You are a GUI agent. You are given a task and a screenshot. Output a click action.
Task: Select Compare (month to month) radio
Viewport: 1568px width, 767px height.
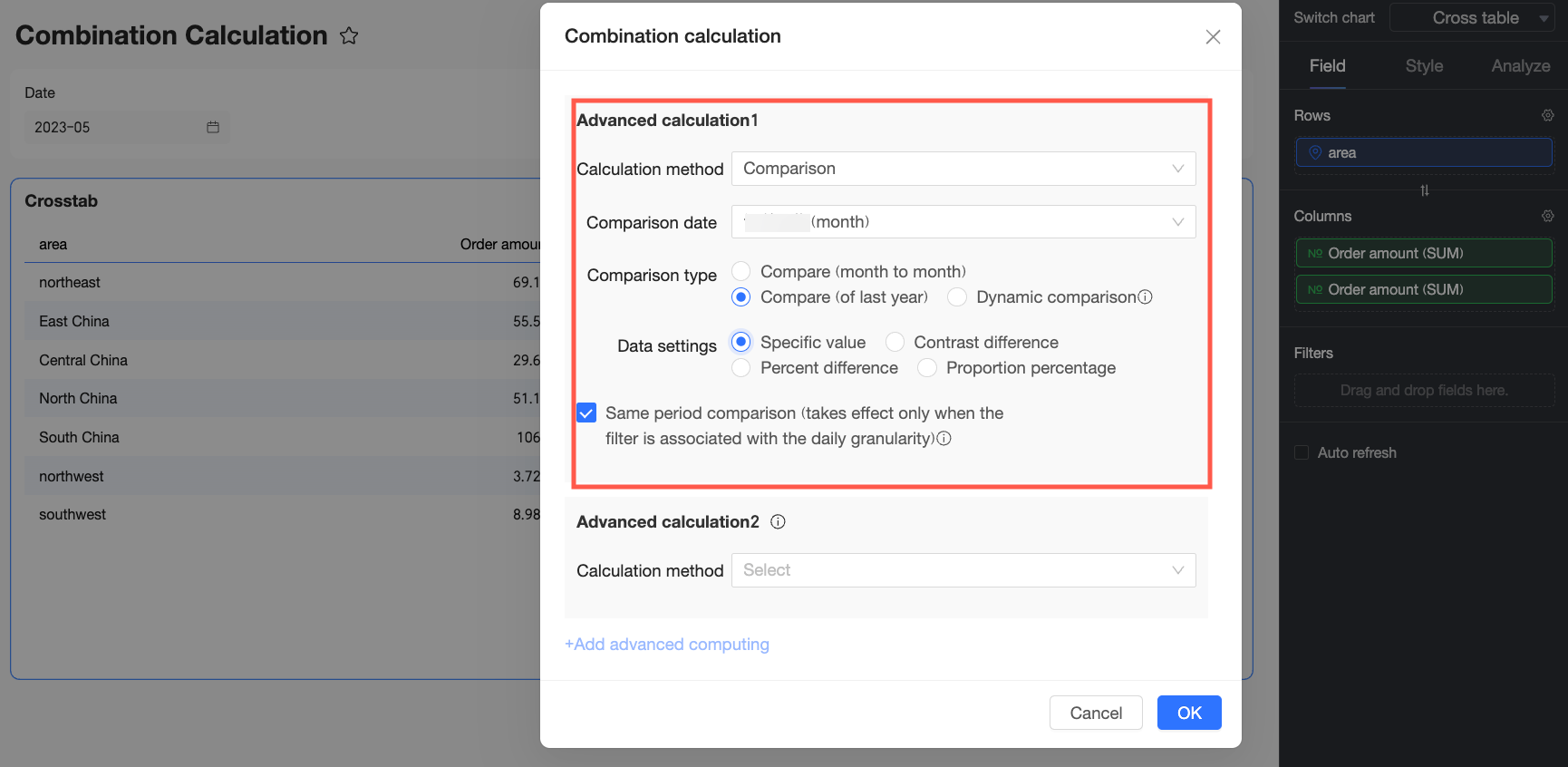coord(741,271)
